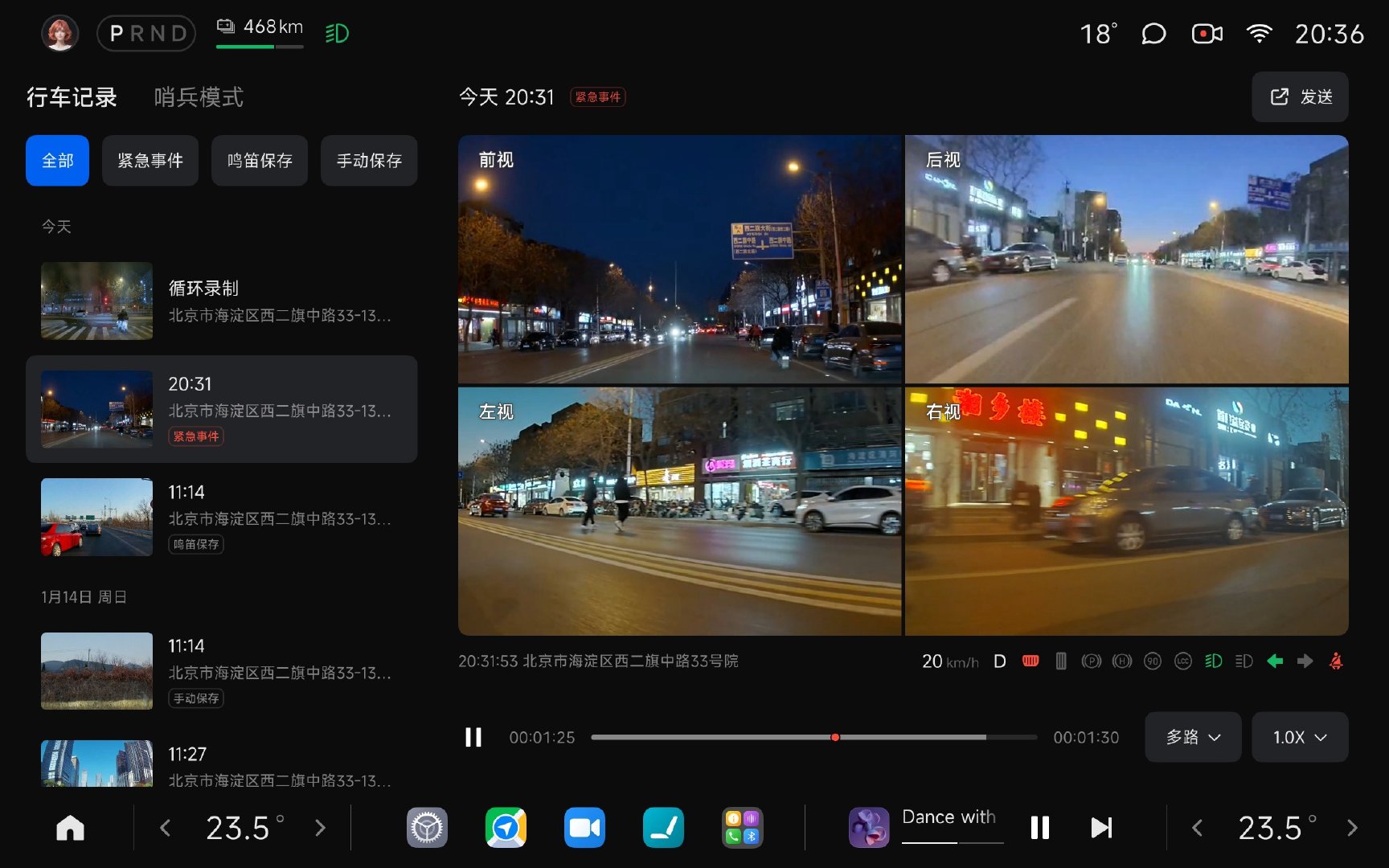Tap the dashcam recording status icon
The height and width of the screenshot is (868, 1389).
point(1207,34)
